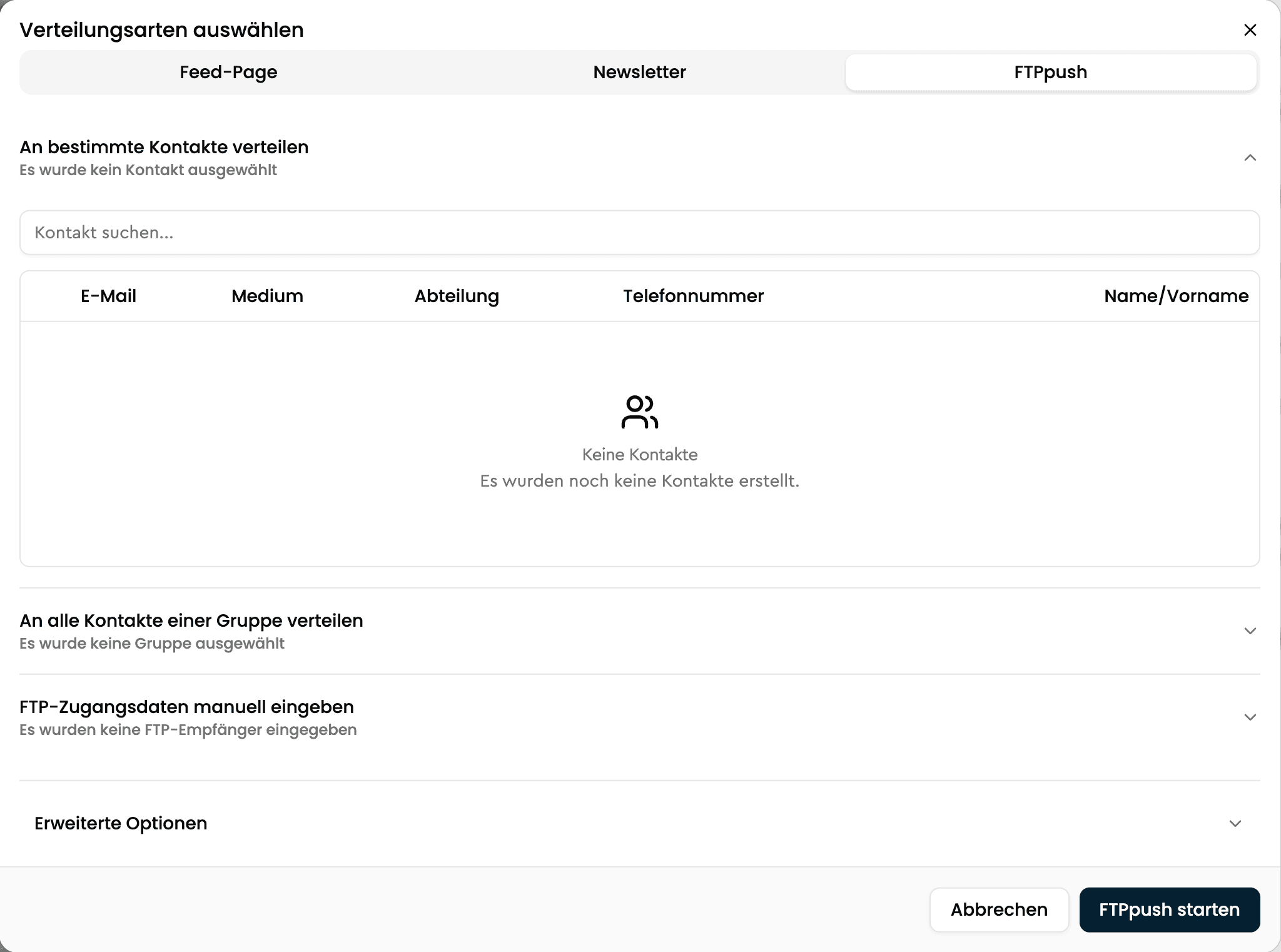This screenshot has width=1281, height=952.
Task: Close the Verteilungsarten auswählen dialog
Action: [1250, 30]
